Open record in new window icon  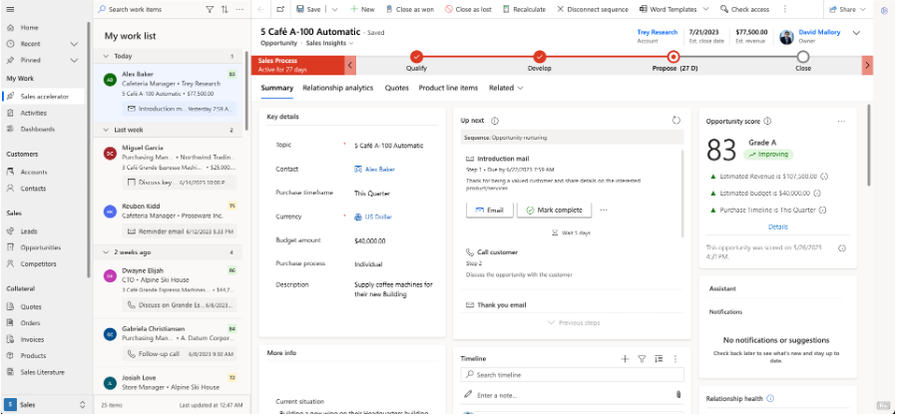click(280, 9)
